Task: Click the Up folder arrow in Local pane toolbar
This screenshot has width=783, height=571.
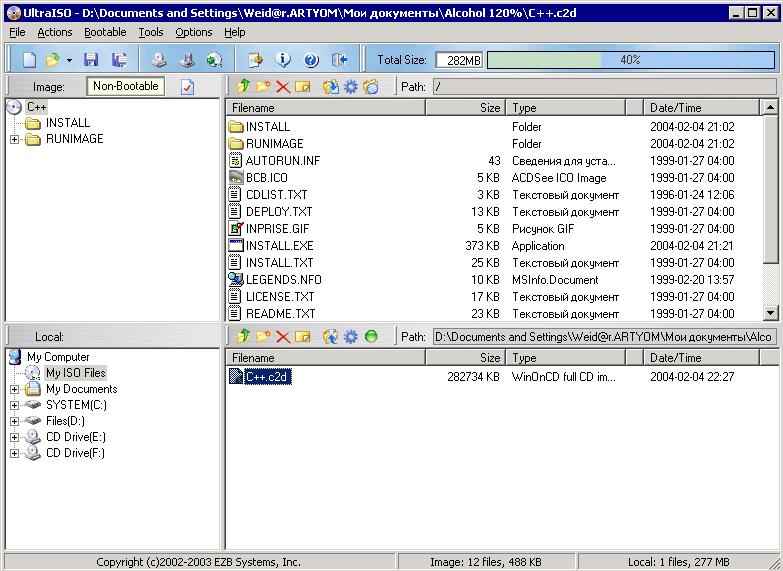Action: [243, 336]
